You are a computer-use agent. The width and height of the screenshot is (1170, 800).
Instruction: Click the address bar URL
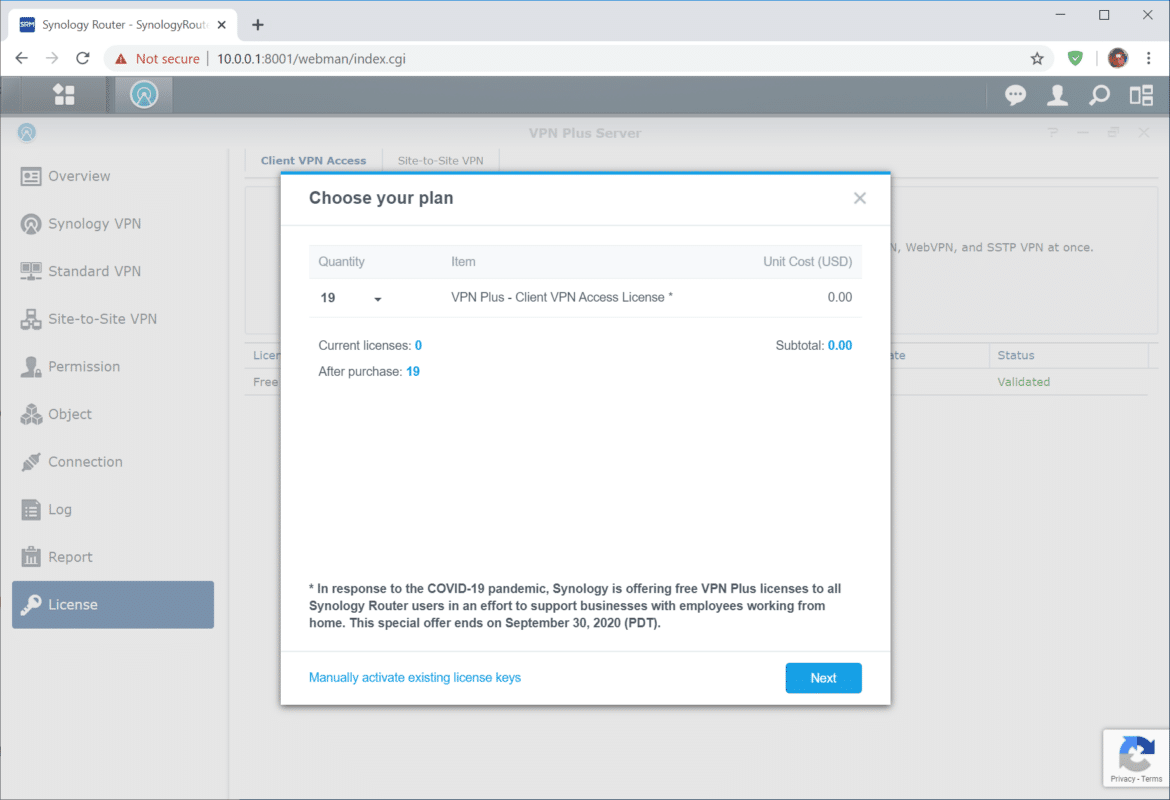[311, 58]
